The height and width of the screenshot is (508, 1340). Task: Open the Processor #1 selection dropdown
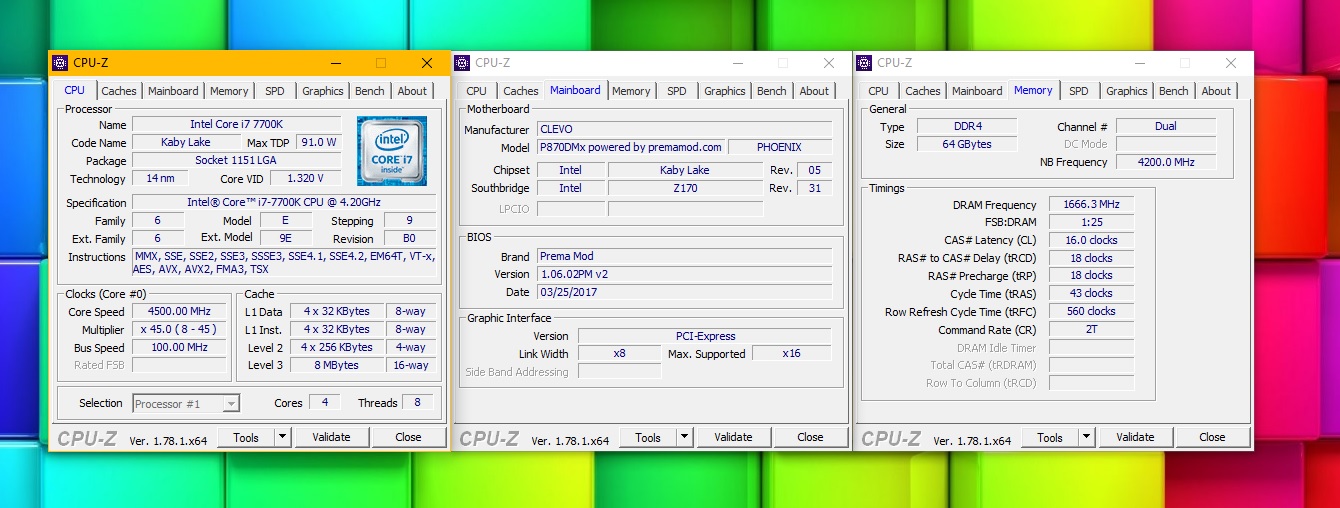pyautogui.click(x=186, y=404)
